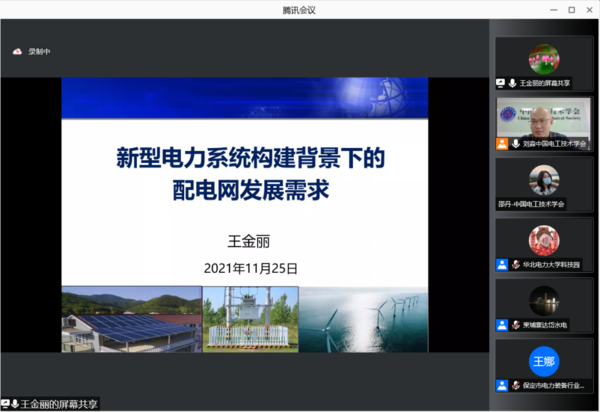The height and width of the screenshot is (412, 600).
Task: Select the 柬埔寨达岱水电 participant tile
Action: [x=543, y=304]
